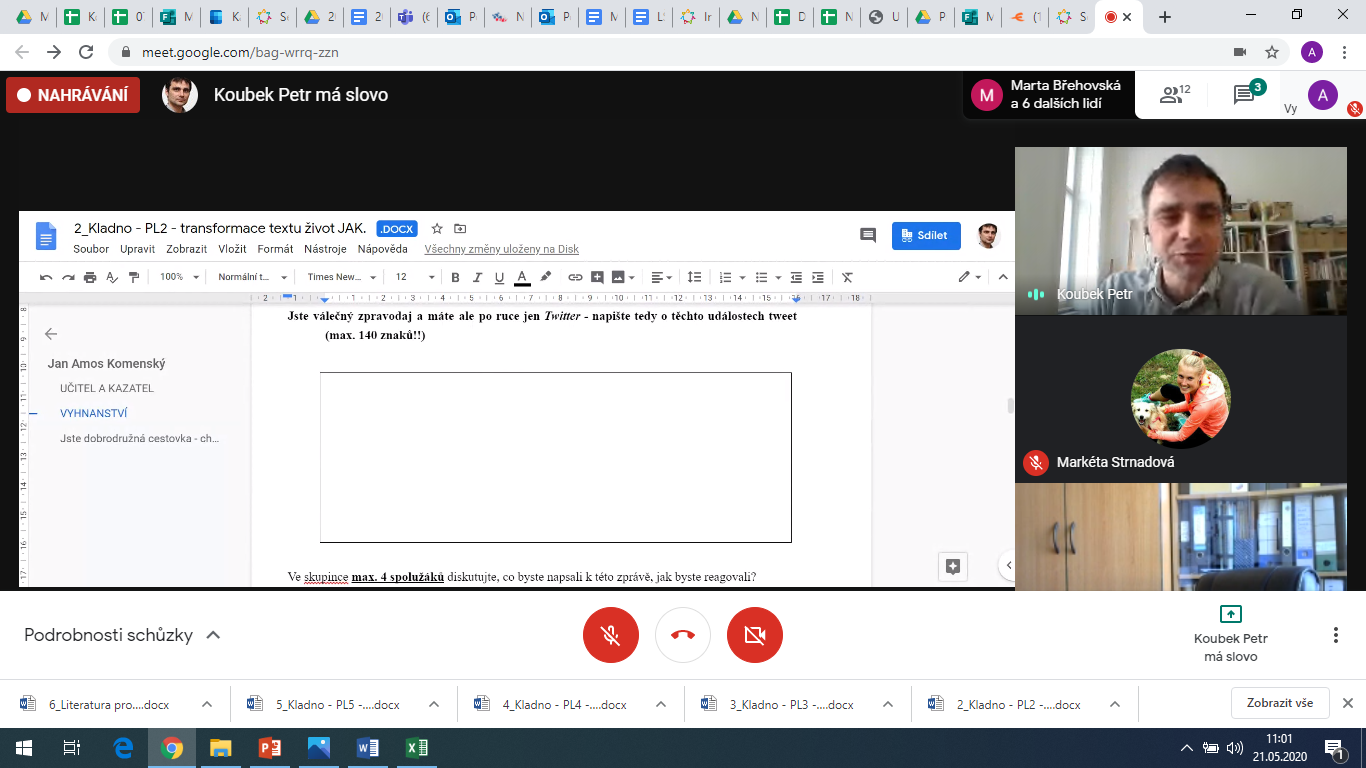Hang up the call with red phone icon
The height and width of the screenshot is (768, 1366).
683,635
